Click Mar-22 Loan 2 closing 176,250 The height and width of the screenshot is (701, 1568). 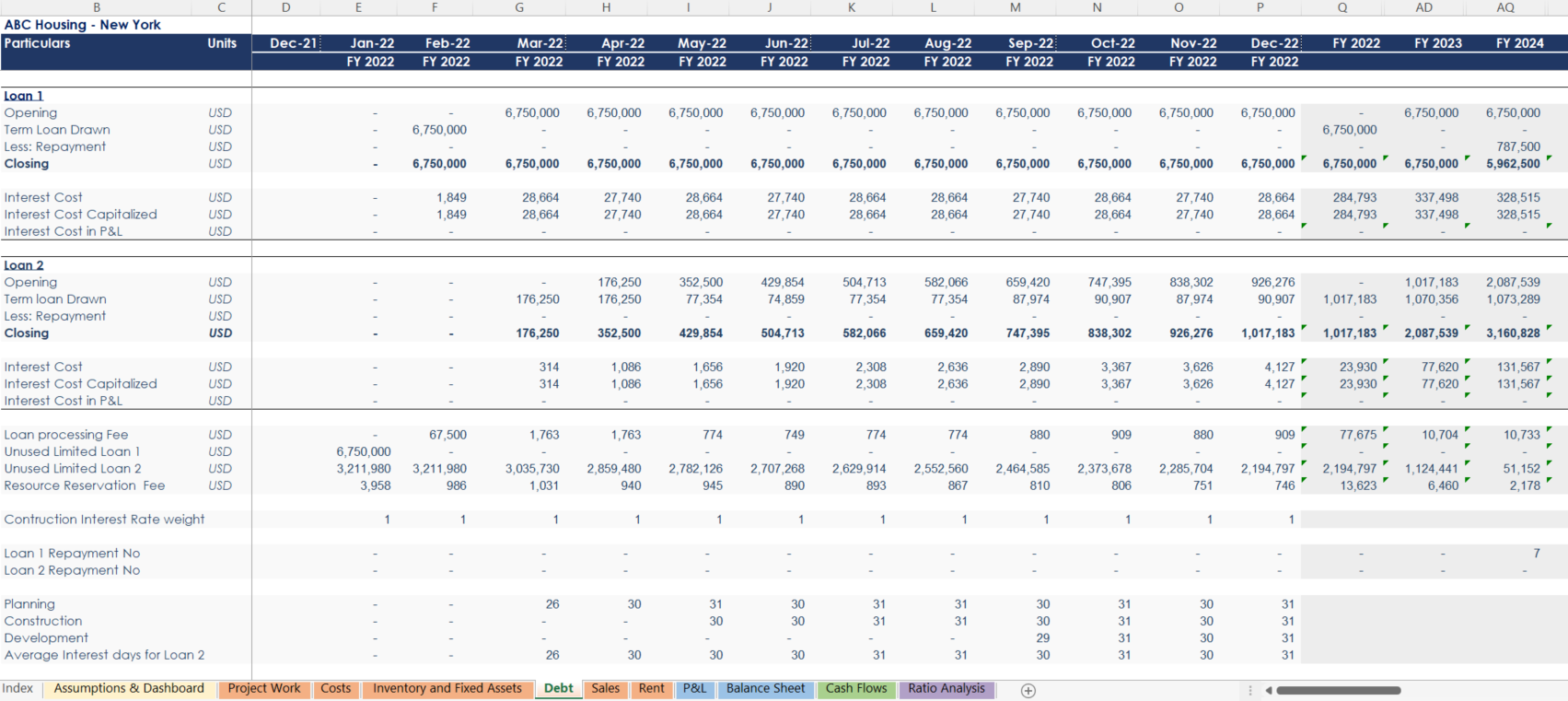[538, 333]
